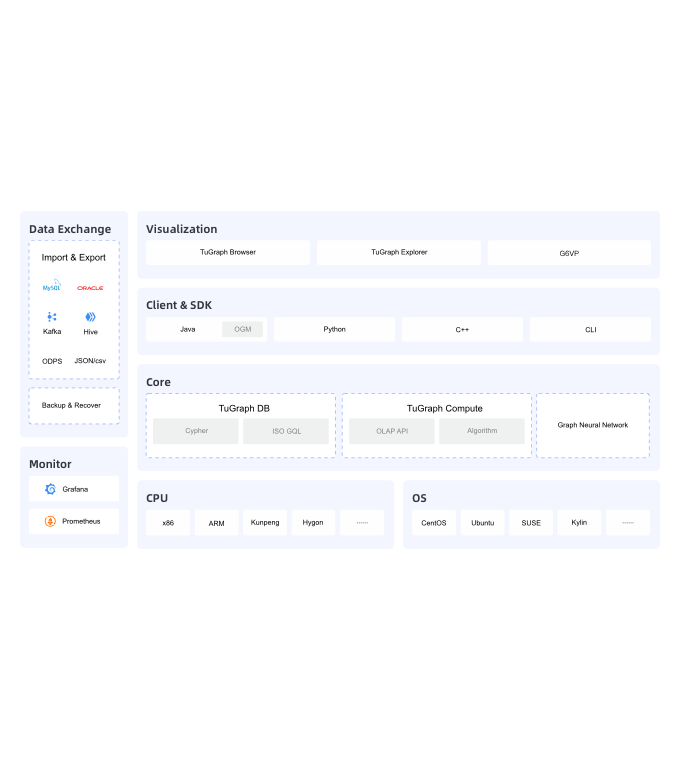Open the TuGraph Browser box
Screen dimensions: 680x760
tap(228, 252)
